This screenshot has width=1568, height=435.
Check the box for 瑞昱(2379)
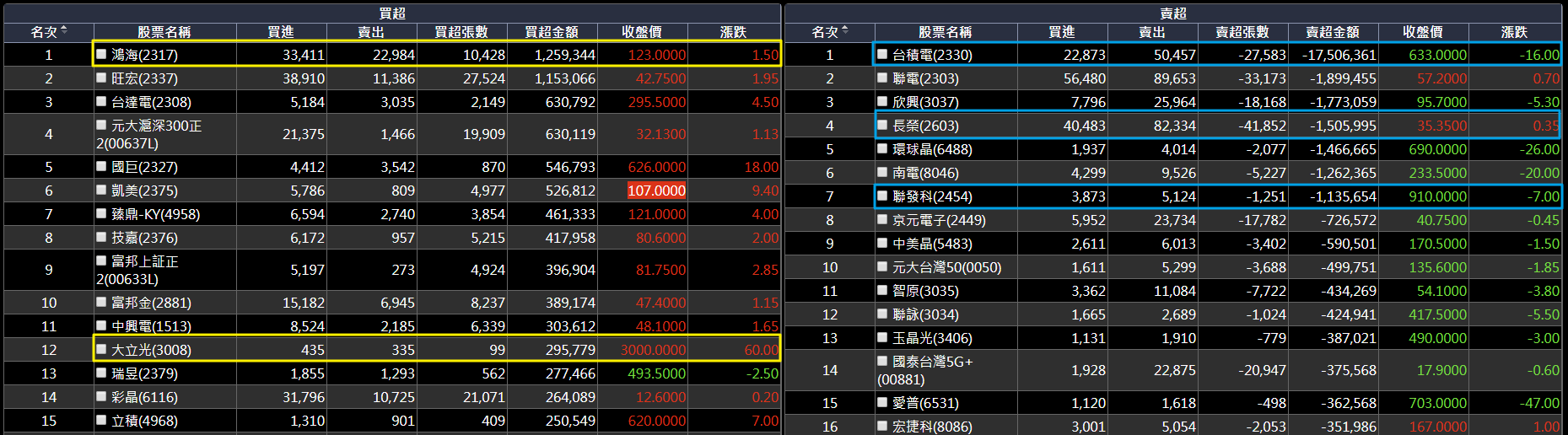(101, 372)
